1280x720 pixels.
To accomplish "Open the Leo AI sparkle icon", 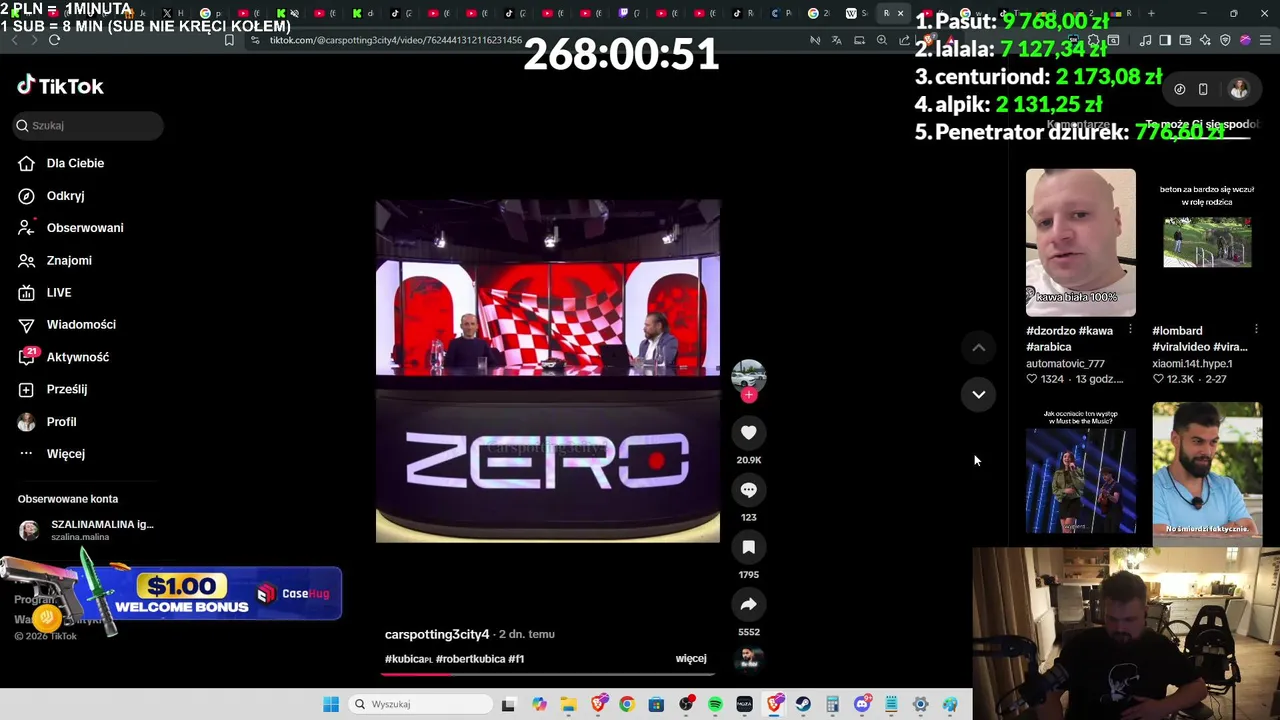I will coord(1205,40).
